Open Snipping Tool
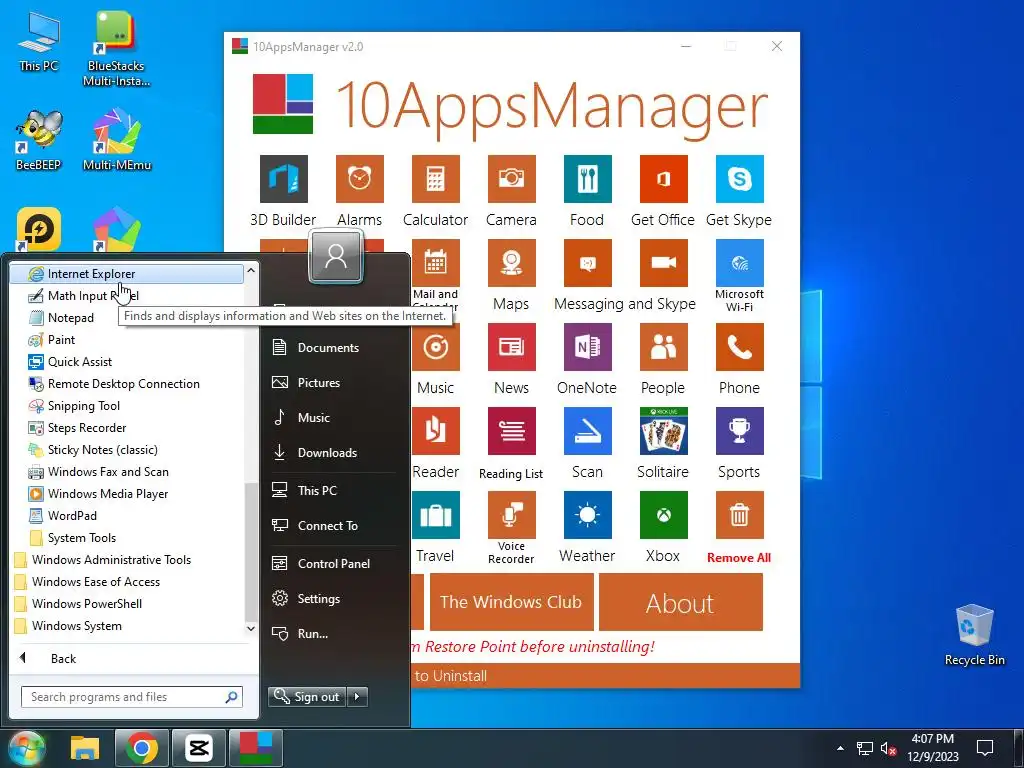 (x=127, y=406)
